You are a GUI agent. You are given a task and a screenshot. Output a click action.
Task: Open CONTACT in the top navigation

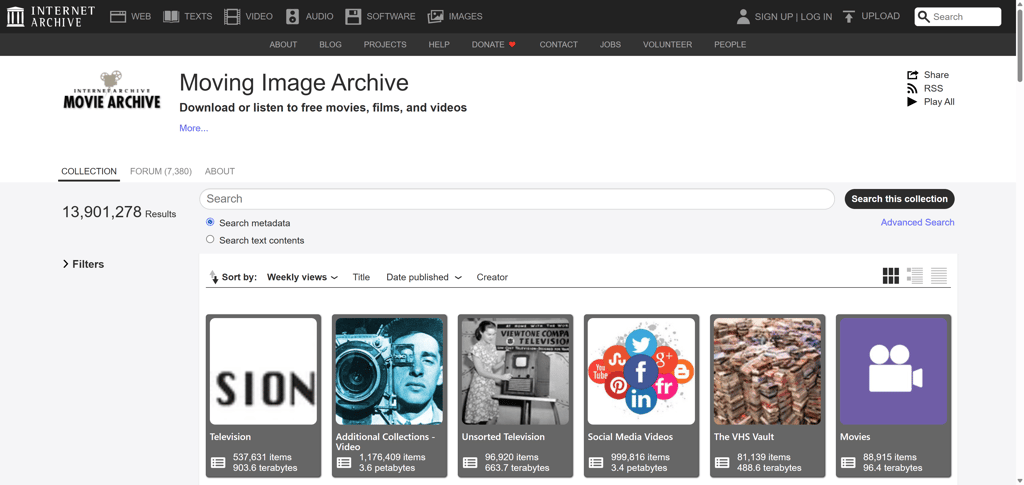(x=558, y=44)
